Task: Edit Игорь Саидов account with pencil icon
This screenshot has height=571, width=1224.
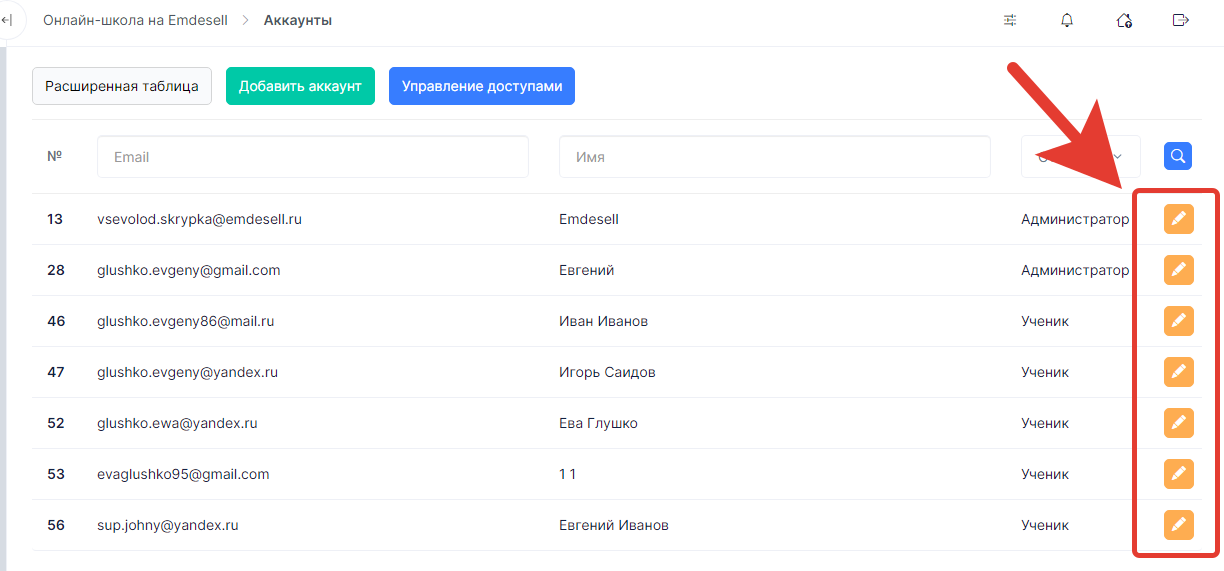Action: (x=1178, y=372)
